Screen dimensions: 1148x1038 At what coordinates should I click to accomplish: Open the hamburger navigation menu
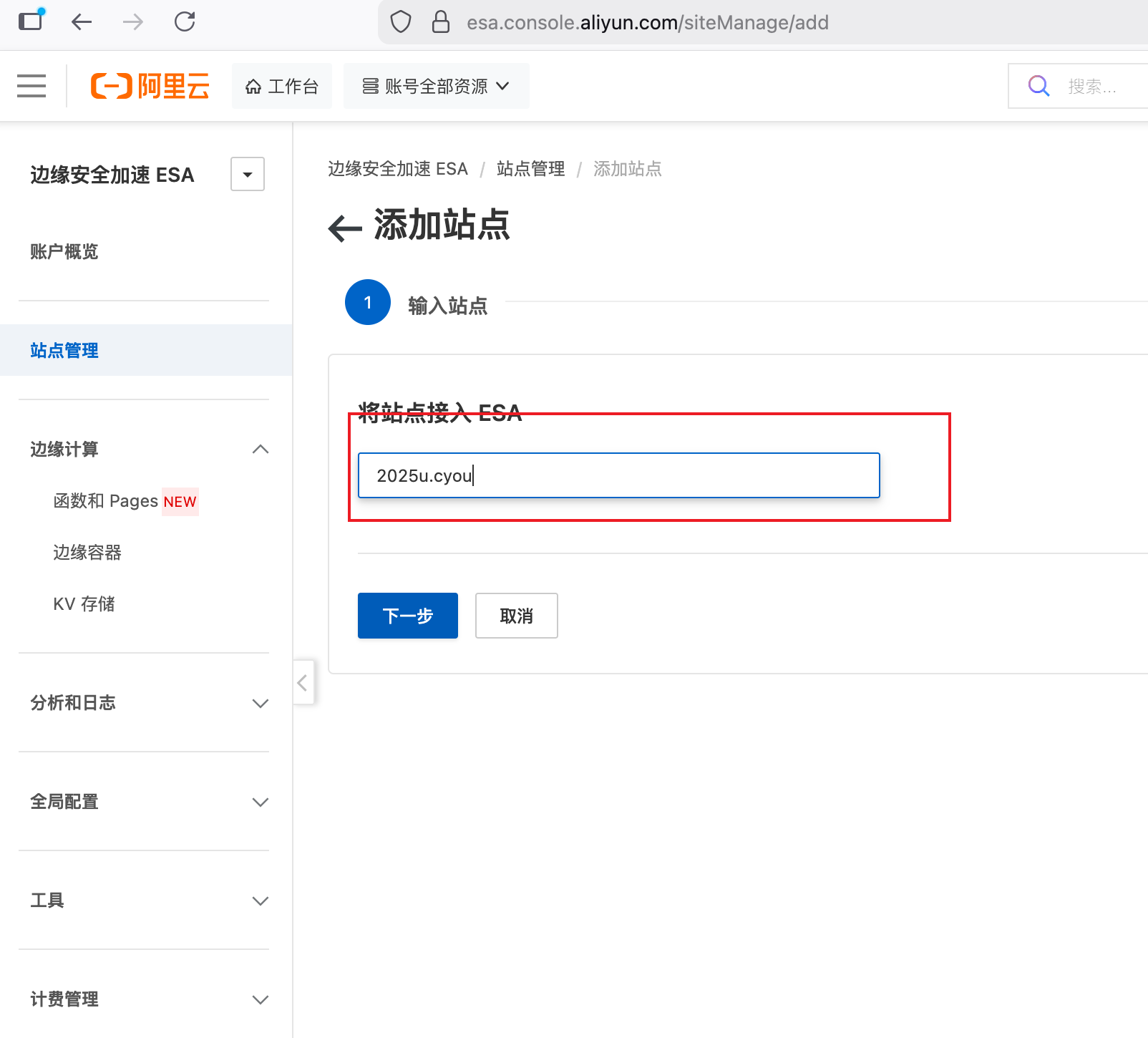pos(31,85)
